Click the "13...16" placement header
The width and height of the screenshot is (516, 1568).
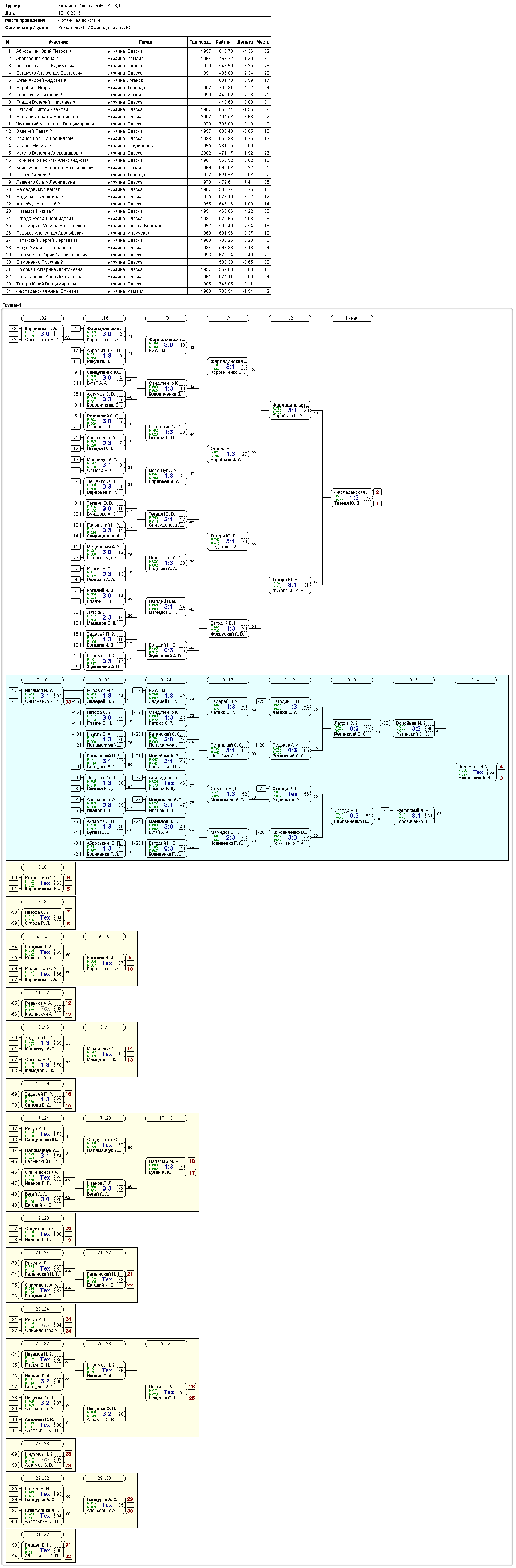tap(42, 1028)
